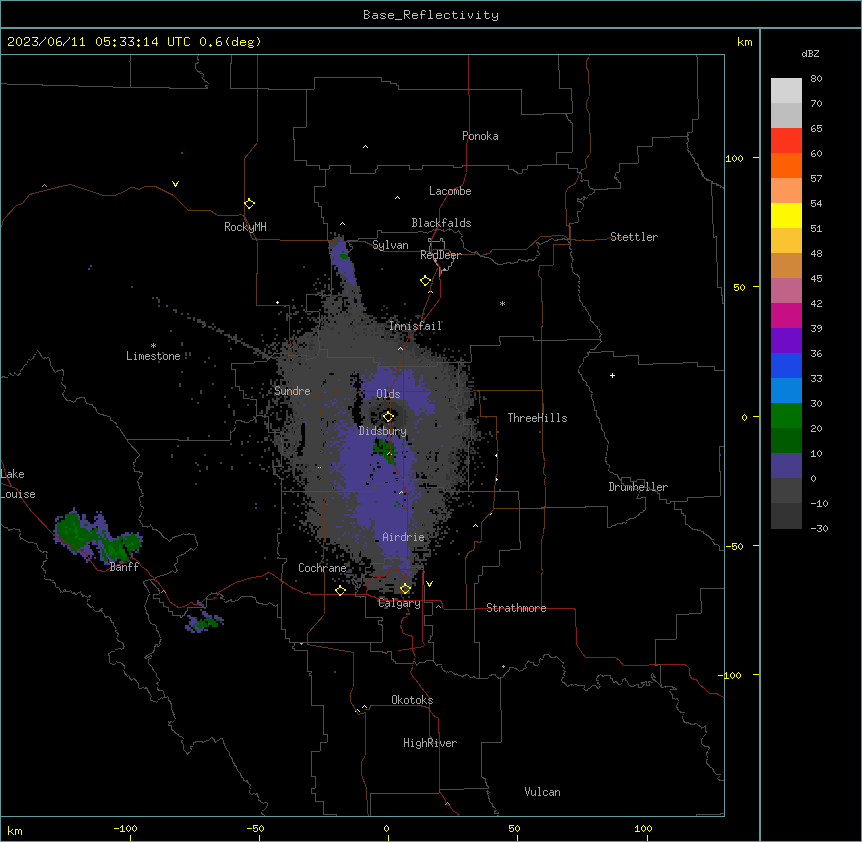Click the Didsbury town label
This screenshot has height=842, width=862.
click(383, 431)
